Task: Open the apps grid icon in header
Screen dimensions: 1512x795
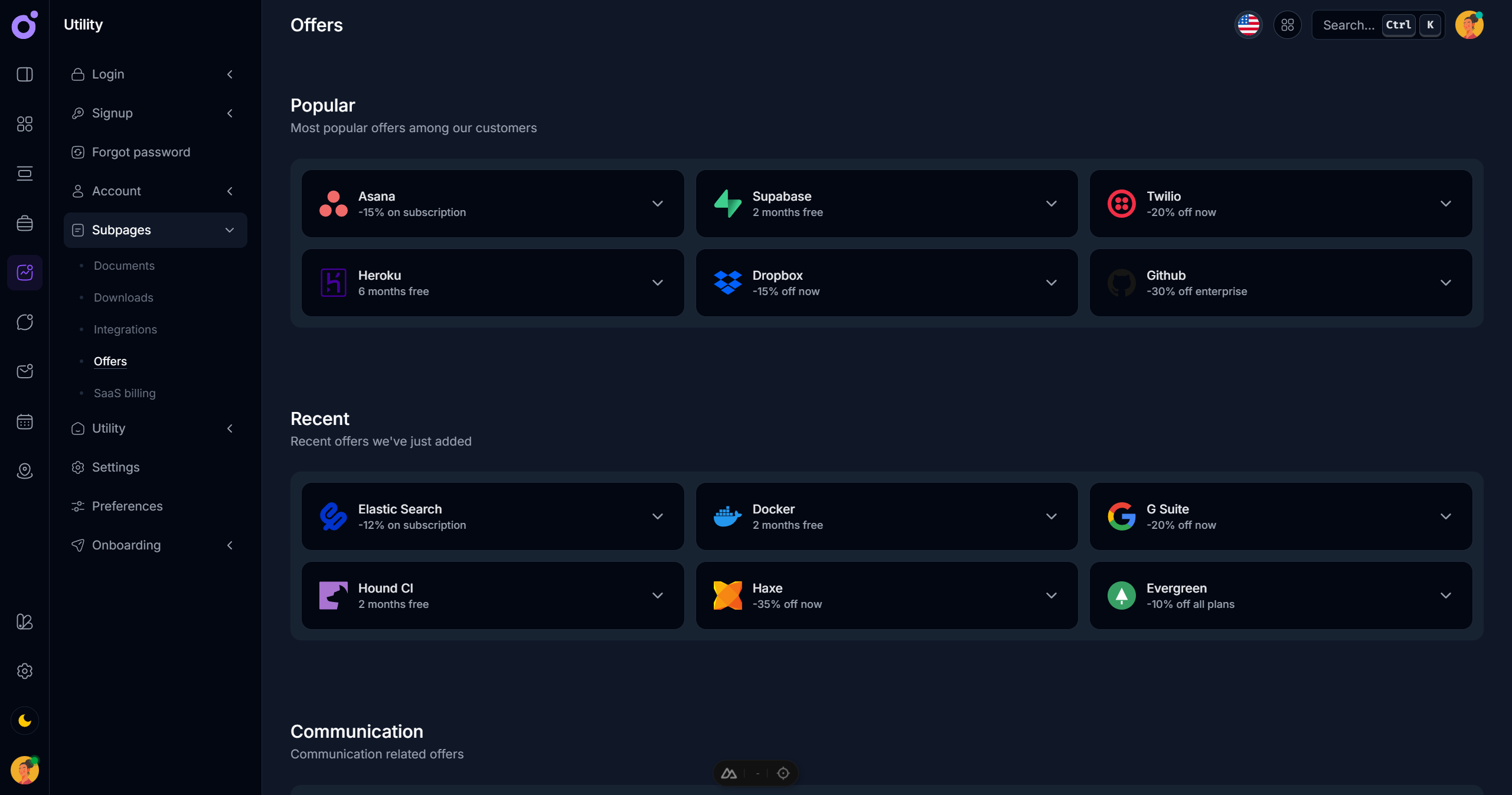Action: [x=1287, y=25]
